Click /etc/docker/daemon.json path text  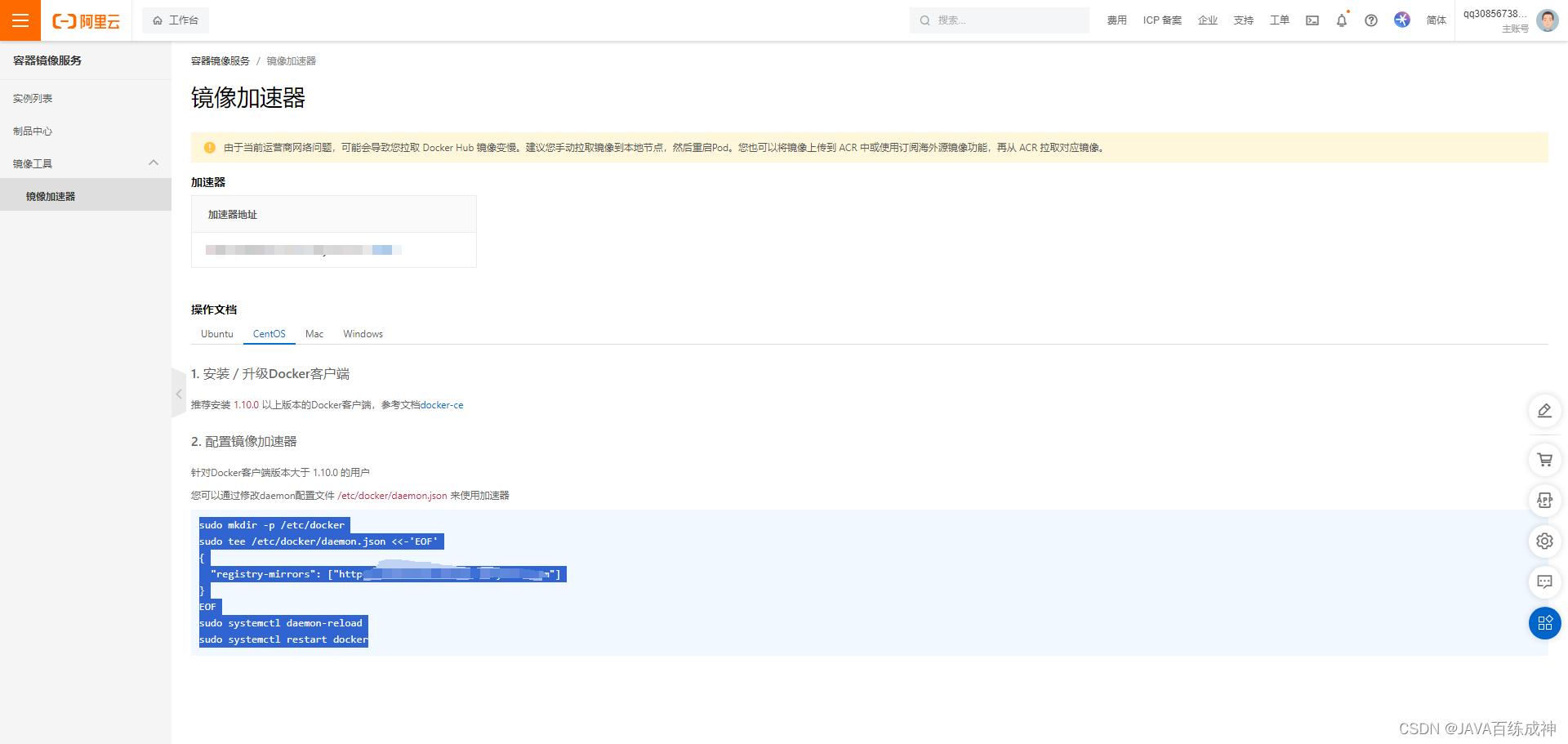[392, 496]
